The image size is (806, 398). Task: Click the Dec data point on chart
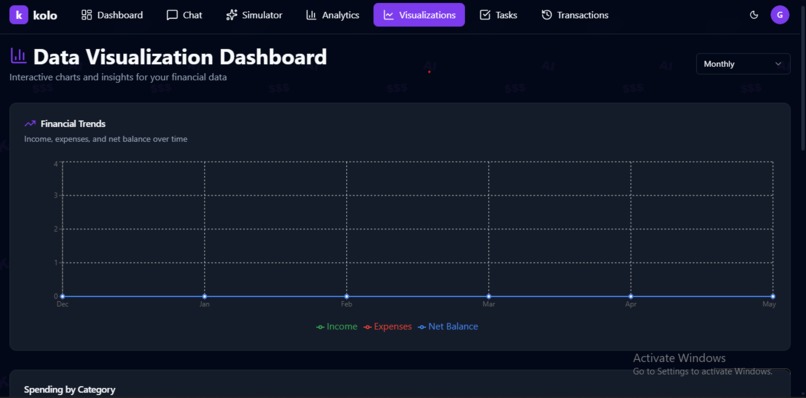tap(62, 296)
